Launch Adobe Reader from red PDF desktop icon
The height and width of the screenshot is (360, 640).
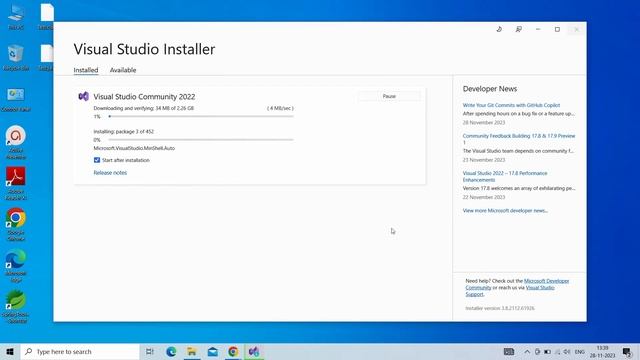point(16,183)
